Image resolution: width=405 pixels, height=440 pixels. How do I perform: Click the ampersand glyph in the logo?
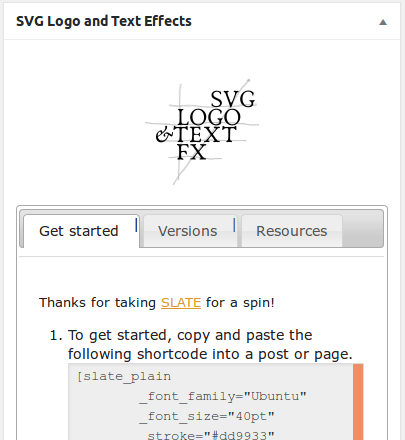[x=164, y=135]
